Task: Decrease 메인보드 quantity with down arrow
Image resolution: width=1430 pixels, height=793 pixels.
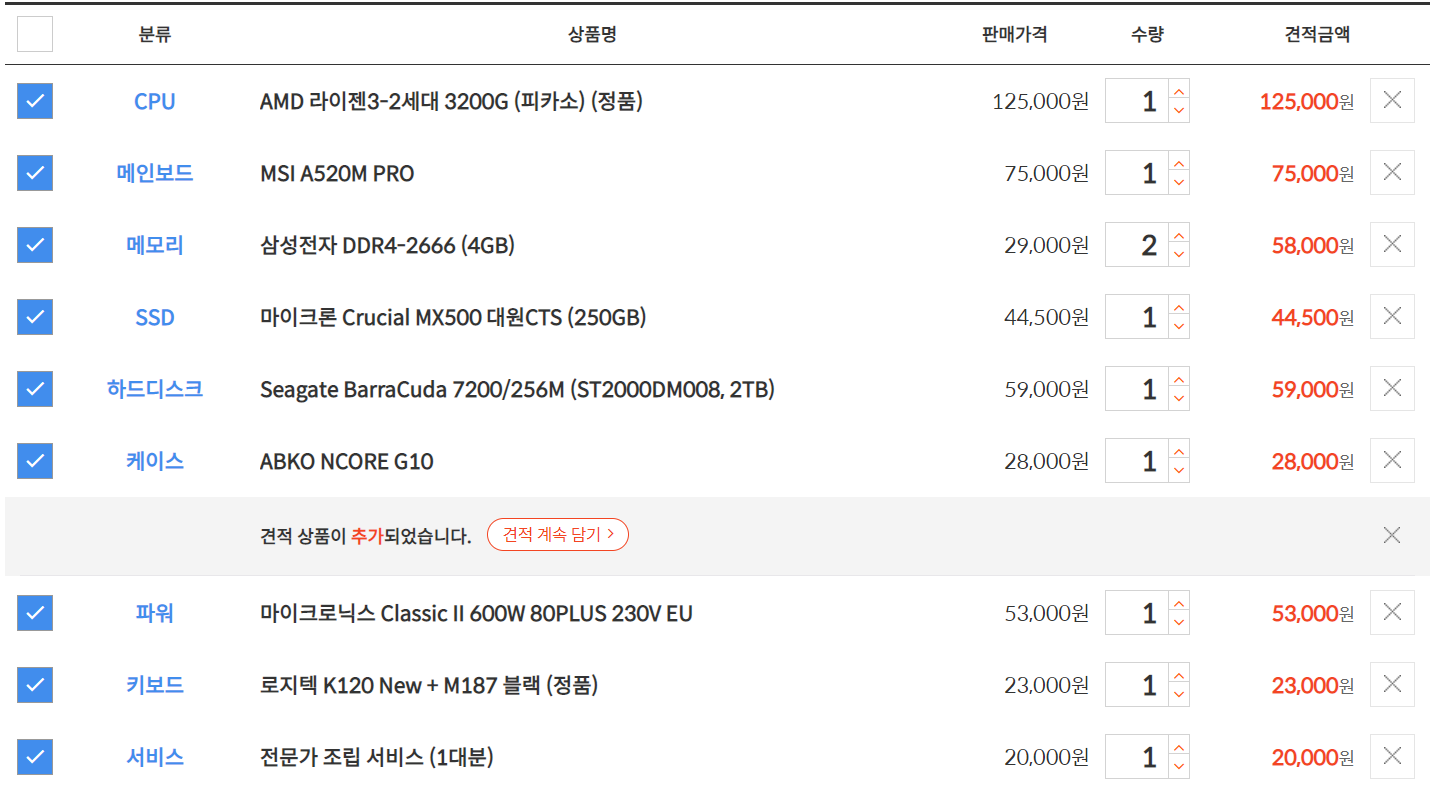Action: point(1179,184)
